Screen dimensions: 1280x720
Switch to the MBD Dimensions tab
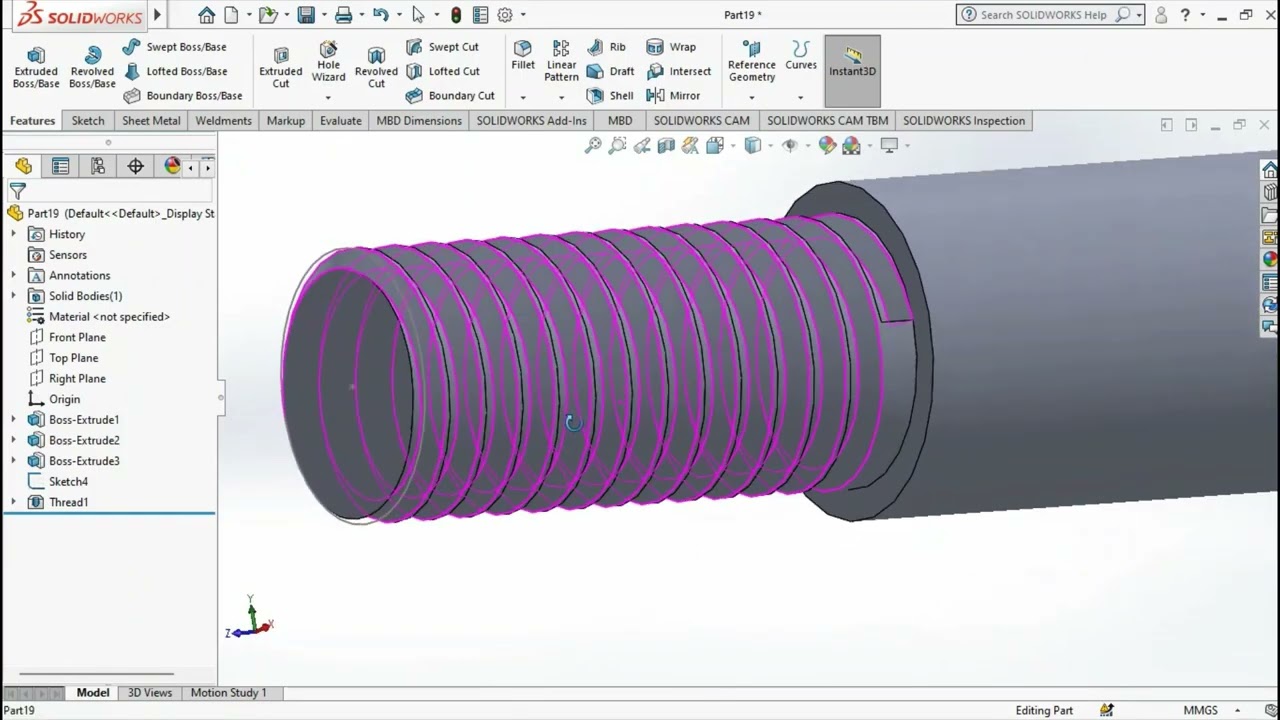pyautogui.click(x=419, y=121)
